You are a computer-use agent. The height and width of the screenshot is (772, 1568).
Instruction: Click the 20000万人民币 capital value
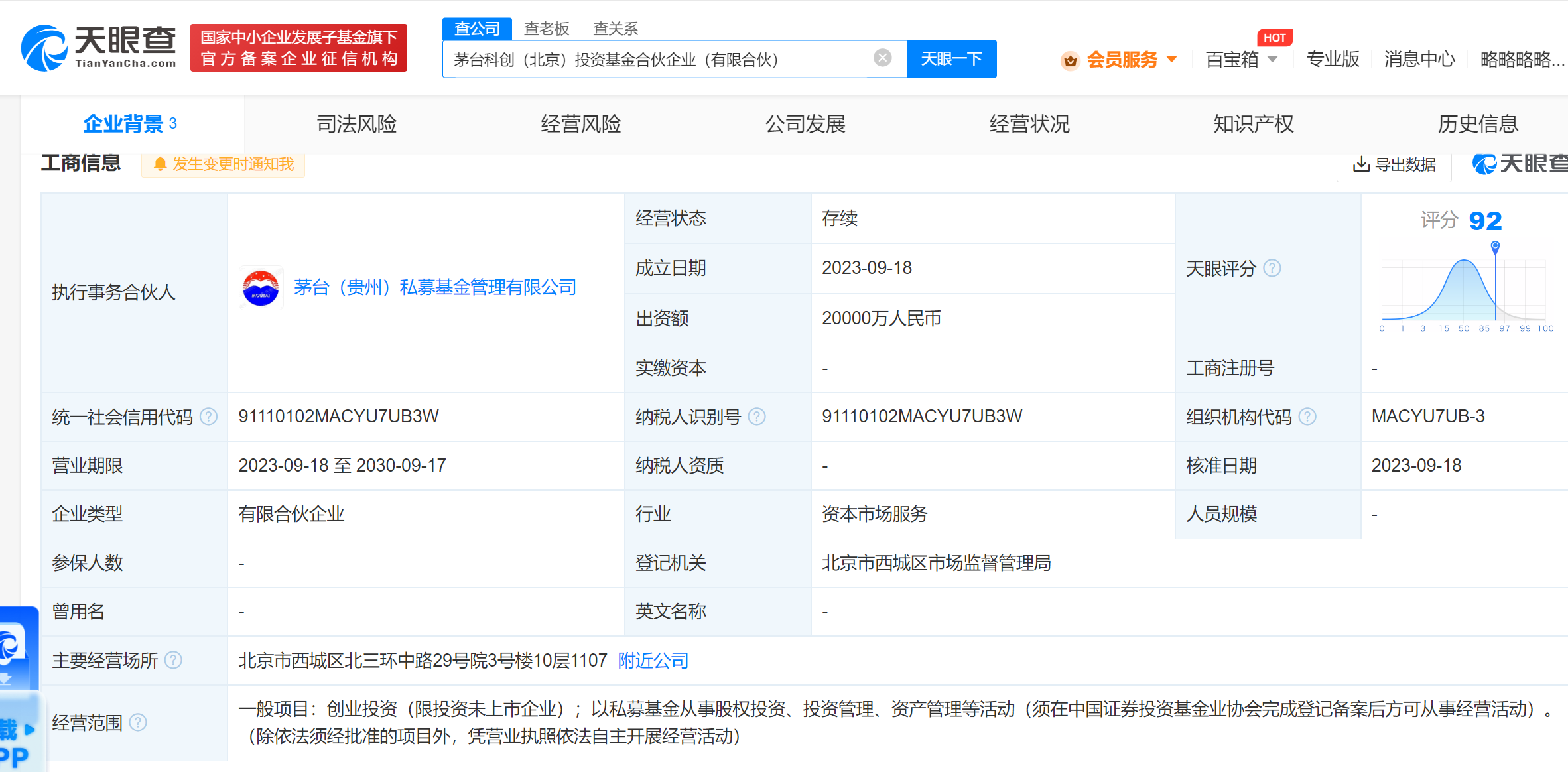point(882,318)
